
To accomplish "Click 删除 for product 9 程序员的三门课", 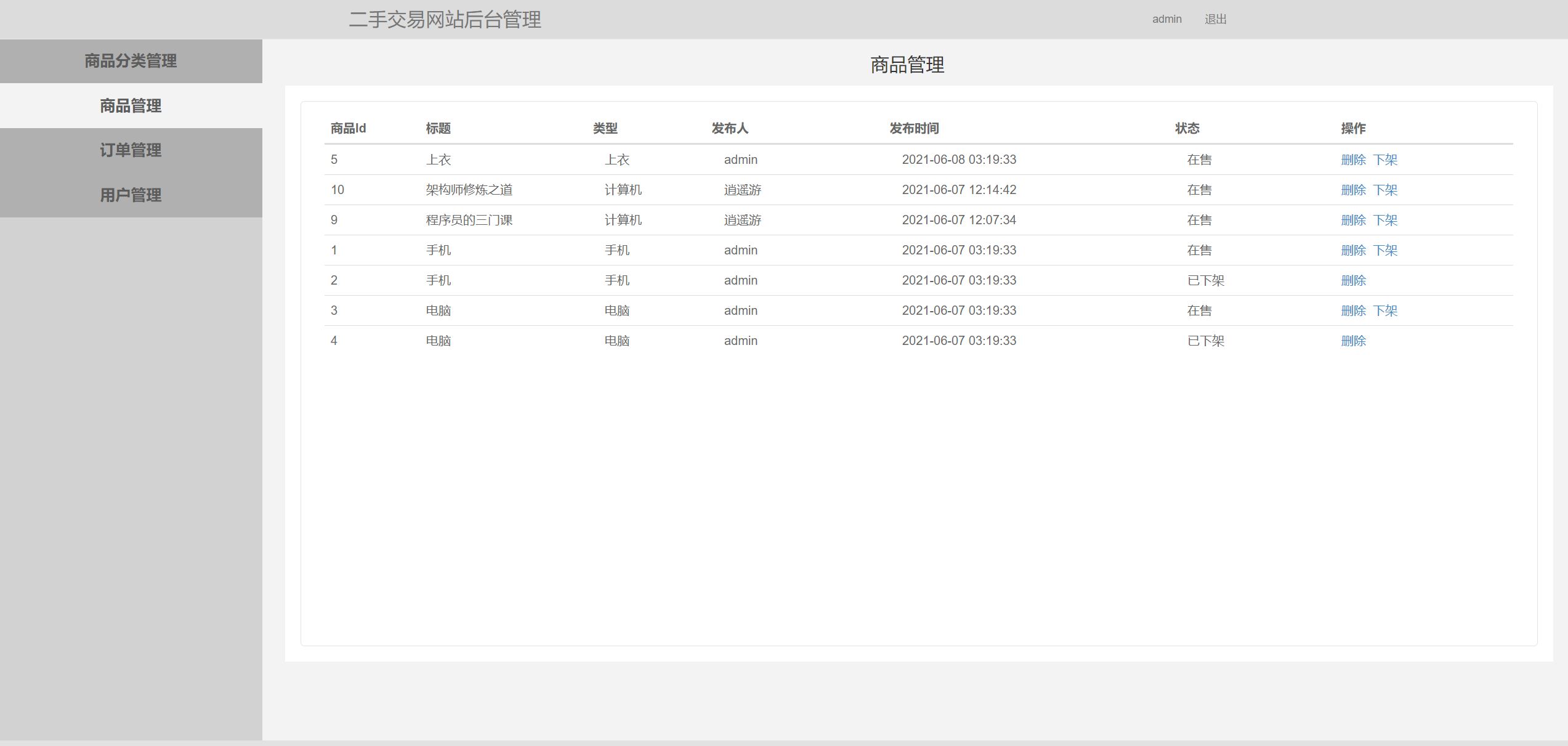I will tap(1353, 220).
